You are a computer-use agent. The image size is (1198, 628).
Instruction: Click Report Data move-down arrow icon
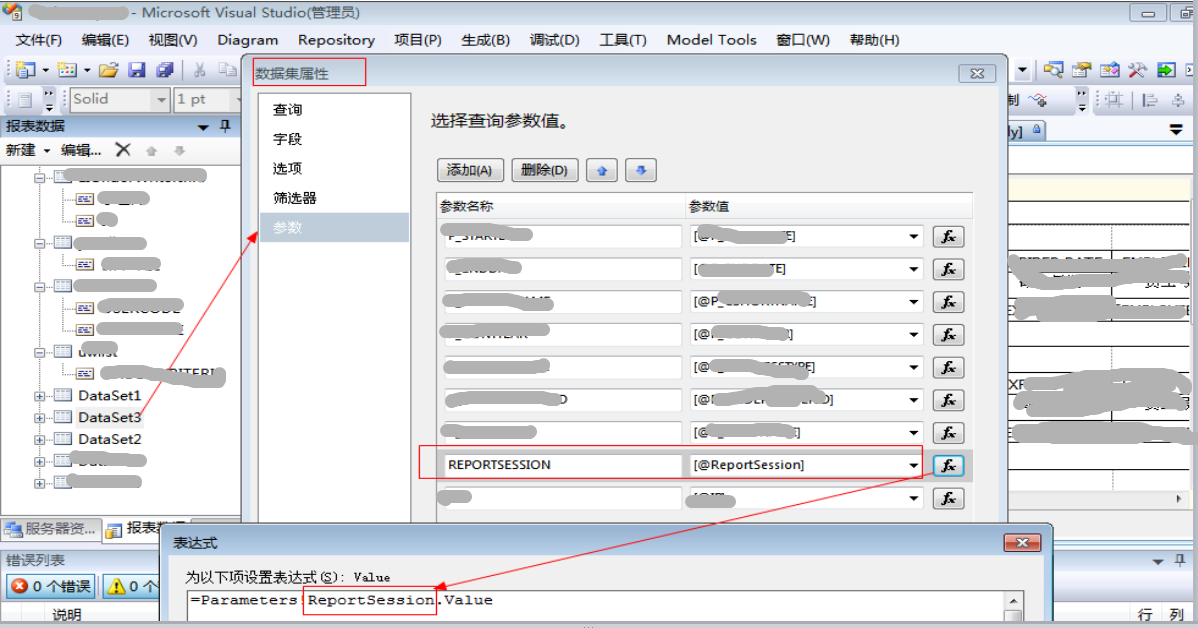coord(180,151)
